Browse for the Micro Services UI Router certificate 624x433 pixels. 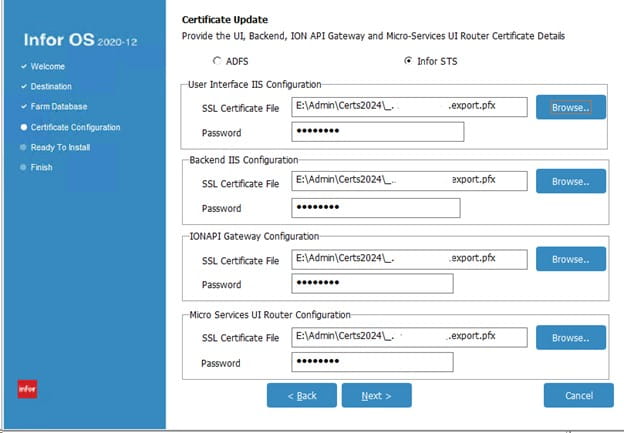(x=571, y=338)
